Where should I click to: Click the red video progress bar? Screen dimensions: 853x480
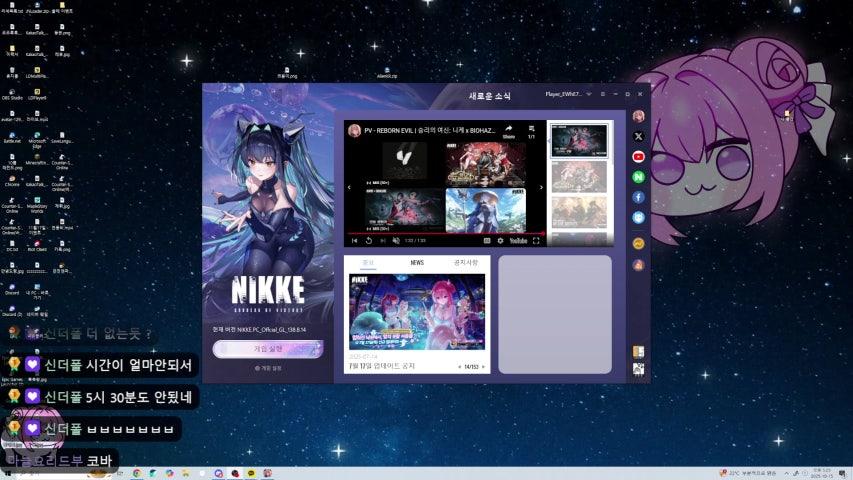click(445, 233)
